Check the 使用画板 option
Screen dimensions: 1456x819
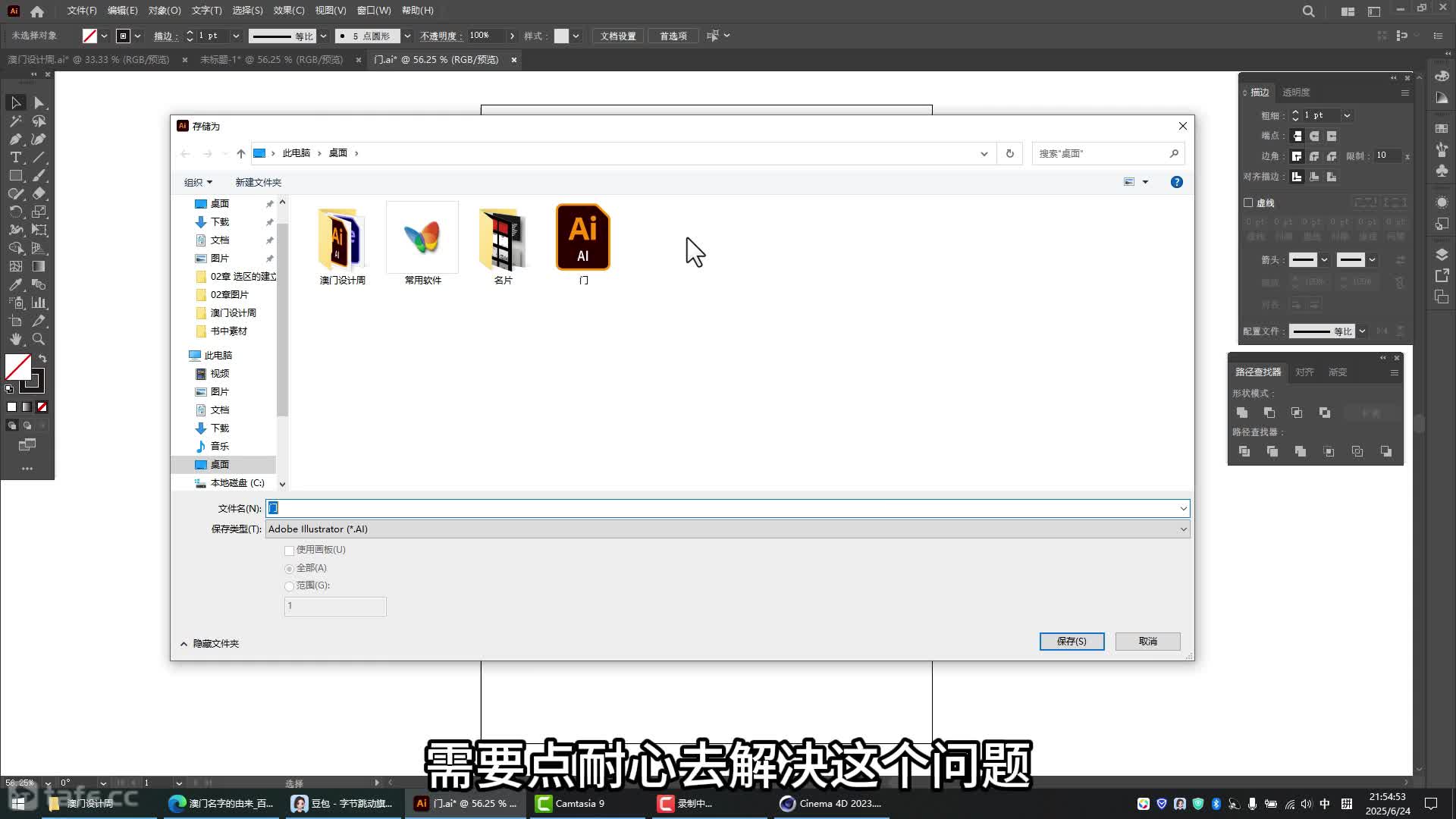click(x=289, y=550)
